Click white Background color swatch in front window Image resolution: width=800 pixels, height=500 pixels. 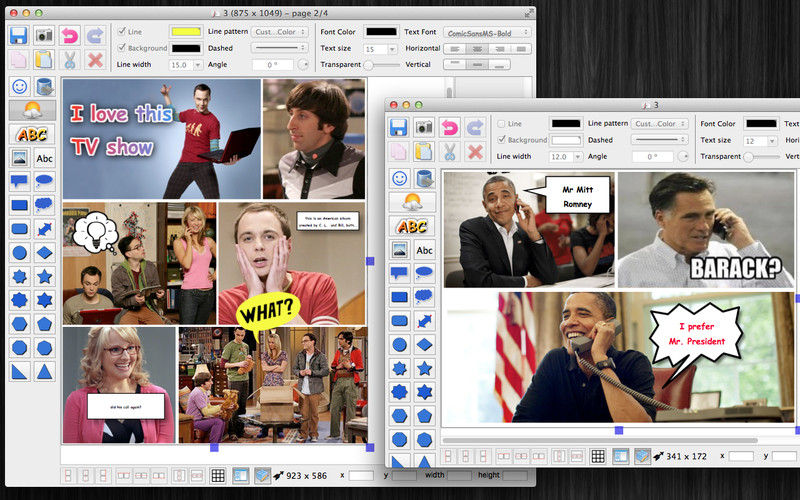(566, 139)
